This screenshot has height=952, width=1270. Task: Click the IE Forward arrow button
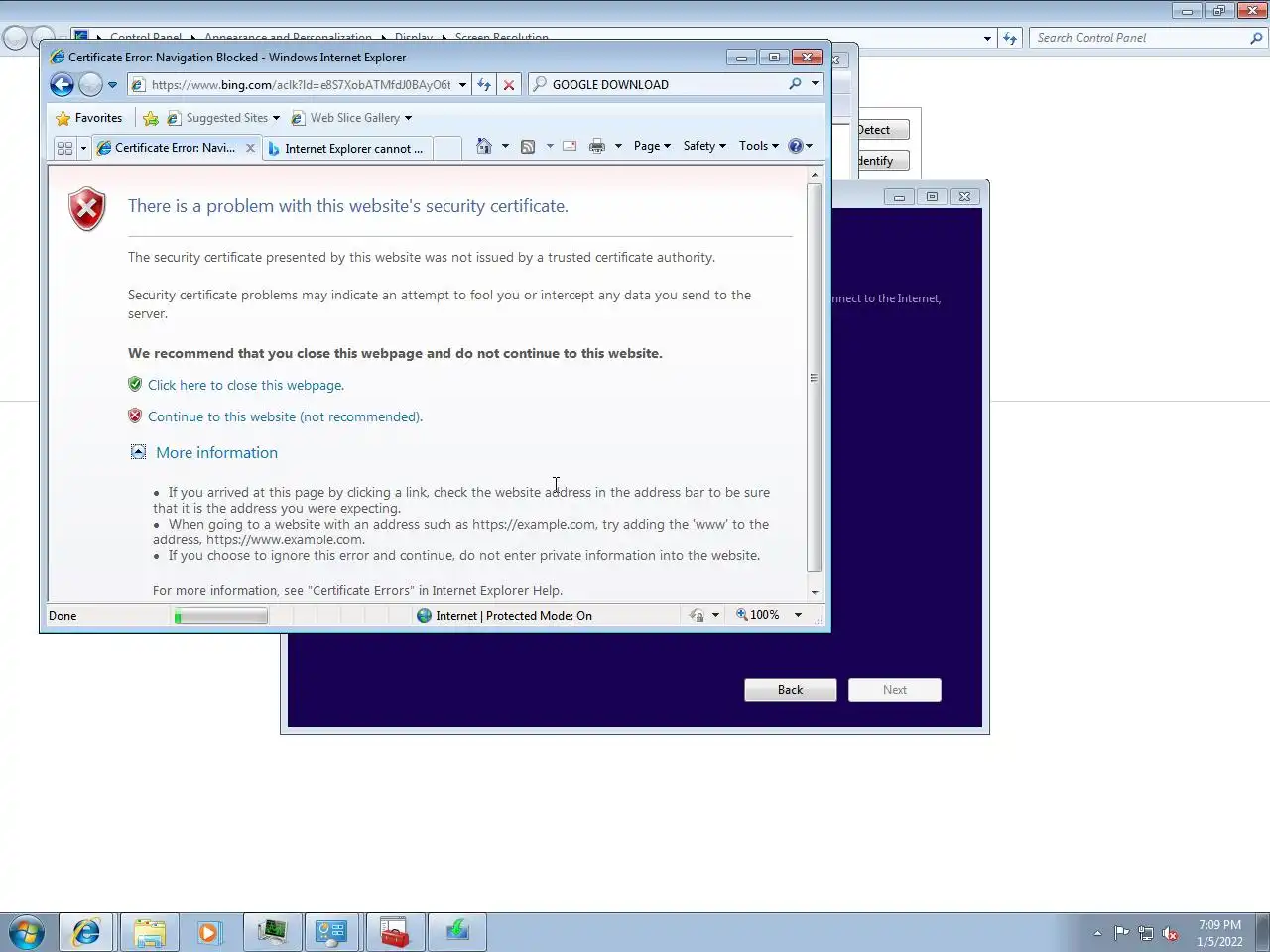tap(90, 85)
